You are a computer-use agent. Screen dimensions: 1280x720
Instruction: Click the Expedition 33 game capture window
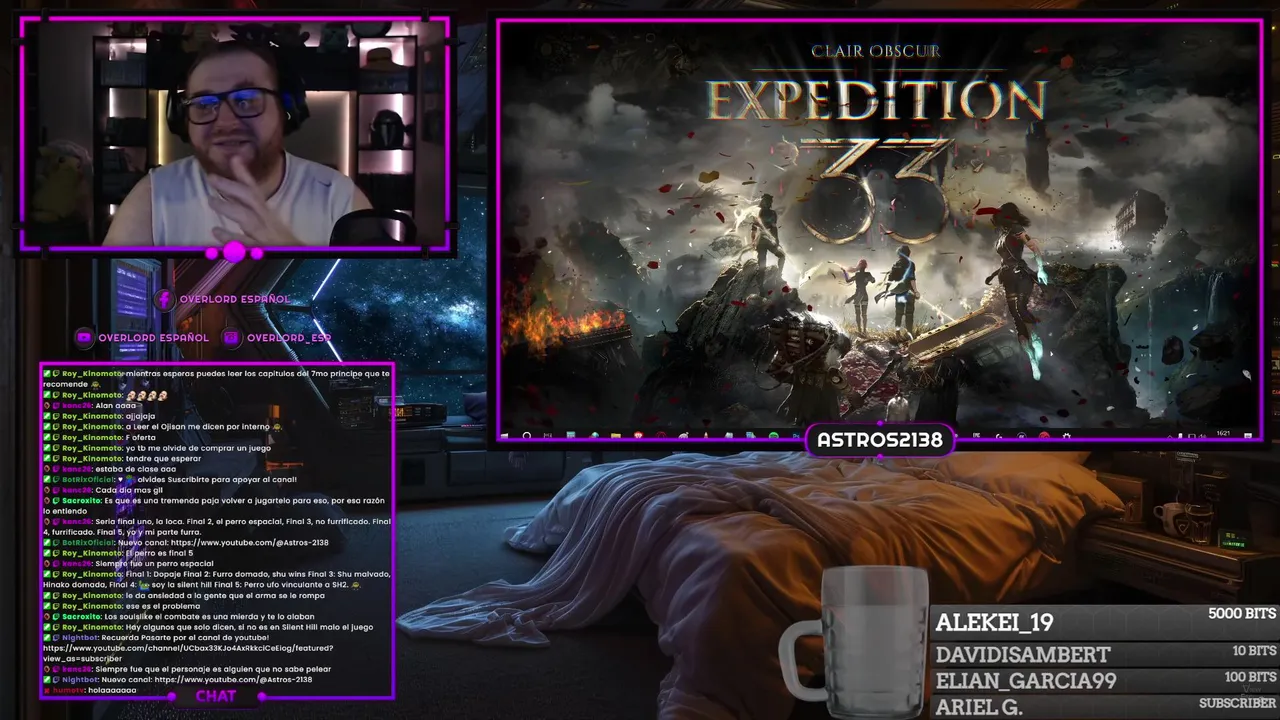click(880, 230)
